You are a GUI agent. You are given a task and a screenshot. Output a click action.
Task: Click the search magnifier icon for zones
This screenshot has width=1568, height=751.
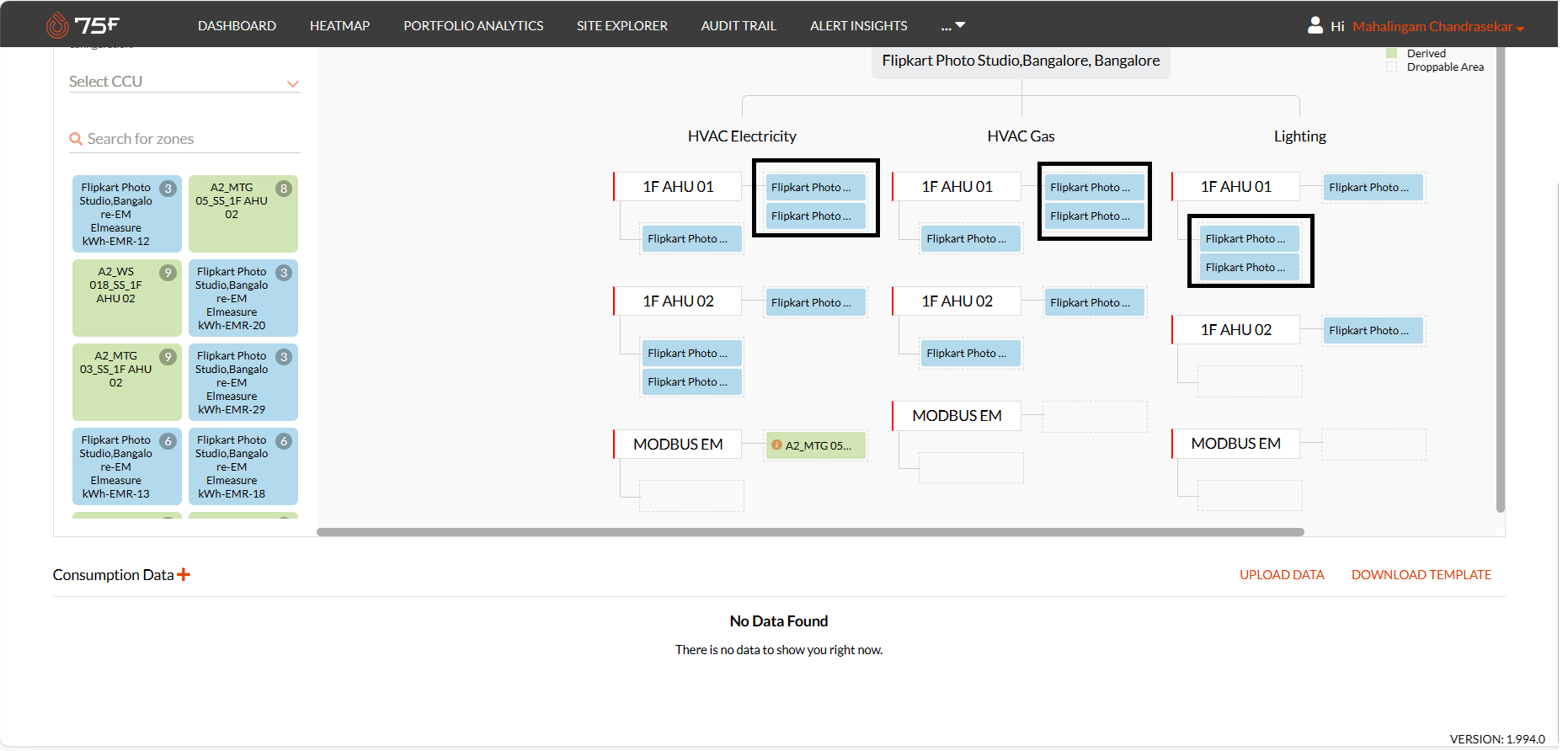76,139
